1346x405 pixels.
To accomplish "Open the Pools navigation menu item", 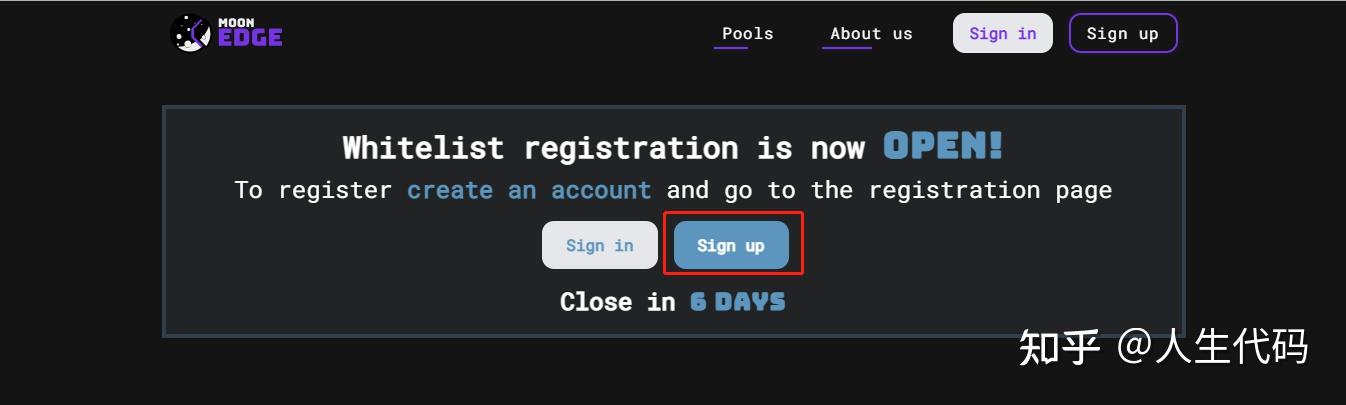I will click(748, 33).
